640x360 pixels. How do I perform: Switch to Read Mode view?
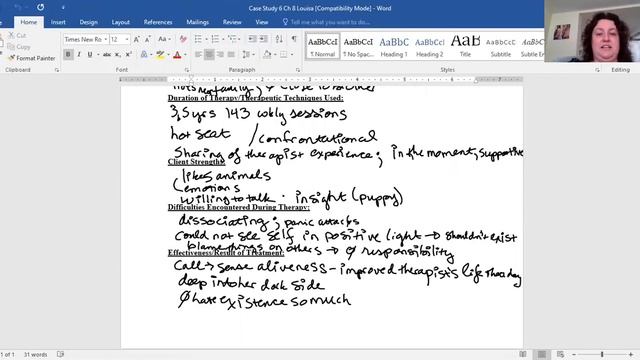(x=523, y=354)
